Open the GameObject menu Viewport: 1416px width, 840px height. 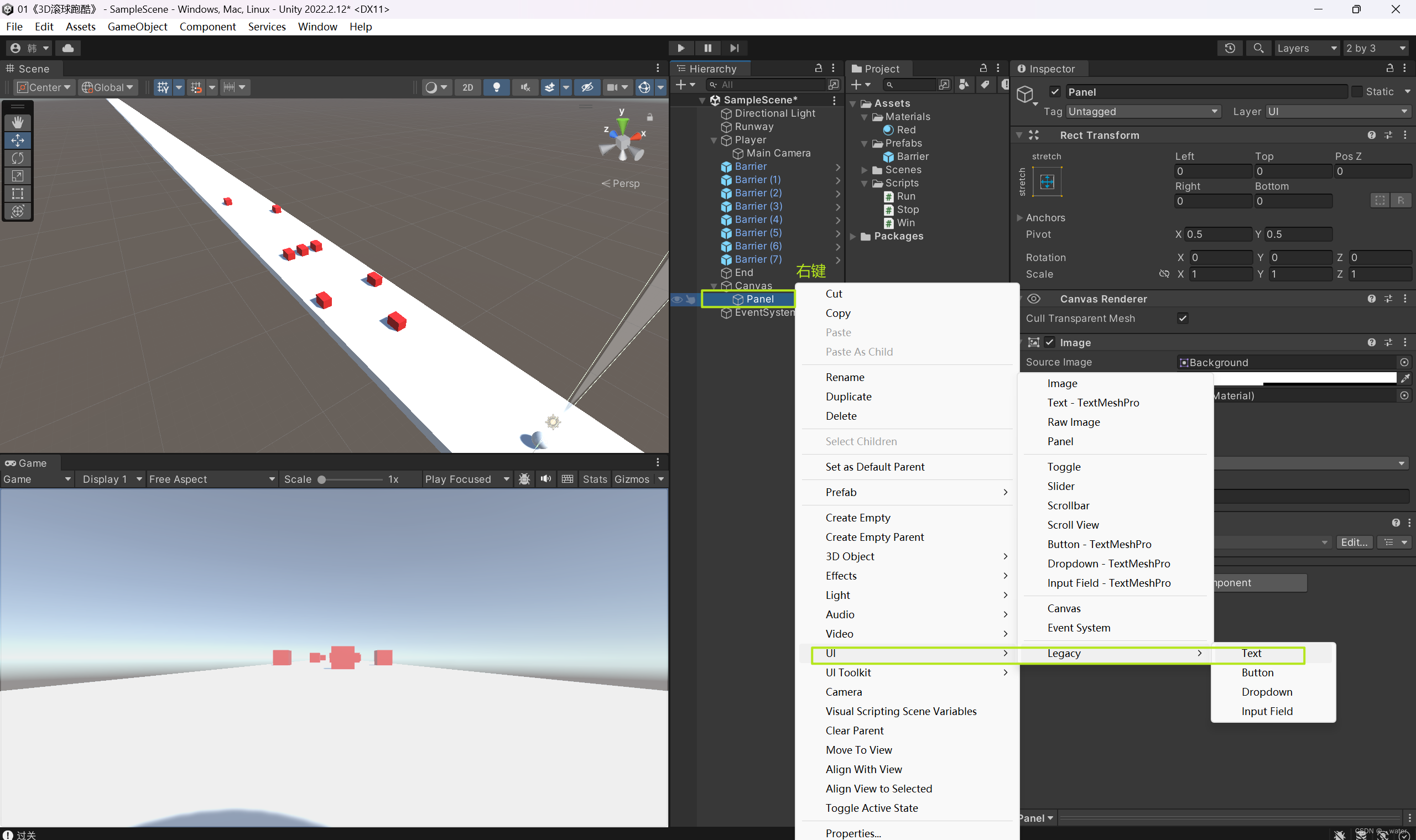tap(137, 27)
